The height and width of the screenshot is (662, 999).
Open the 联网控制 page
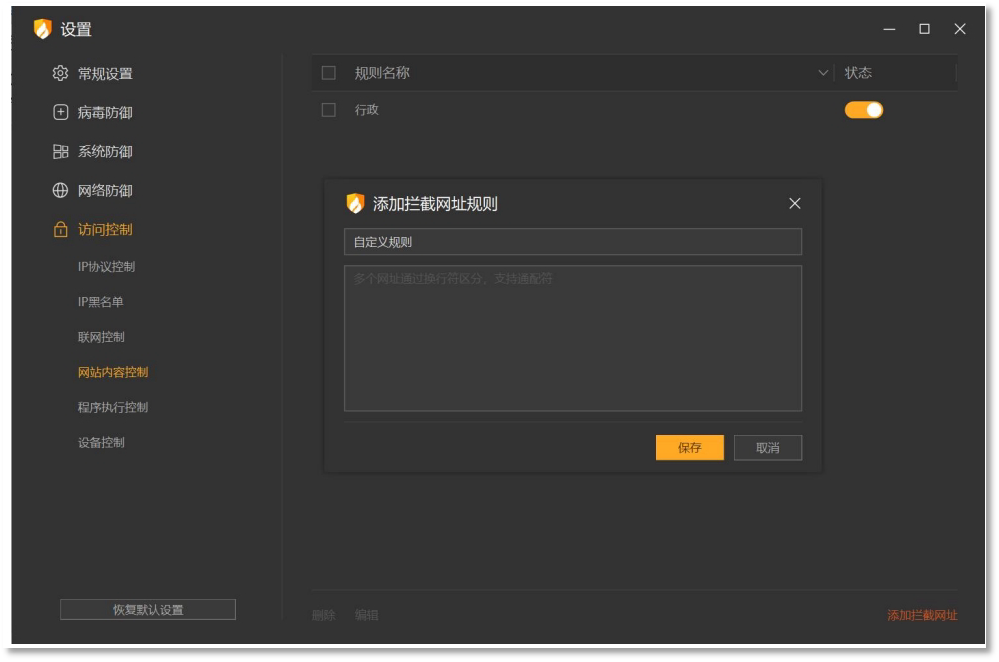point(101,337)
